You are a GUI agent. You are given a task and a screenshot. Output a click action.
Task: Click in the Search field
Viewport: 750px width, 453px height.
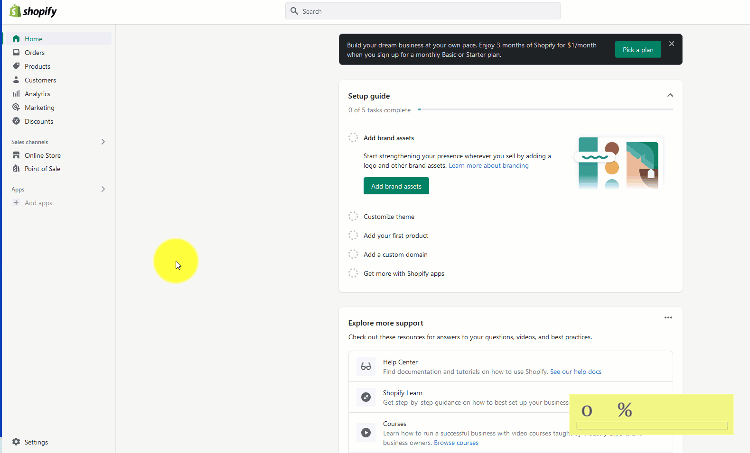tap(423, 11)
